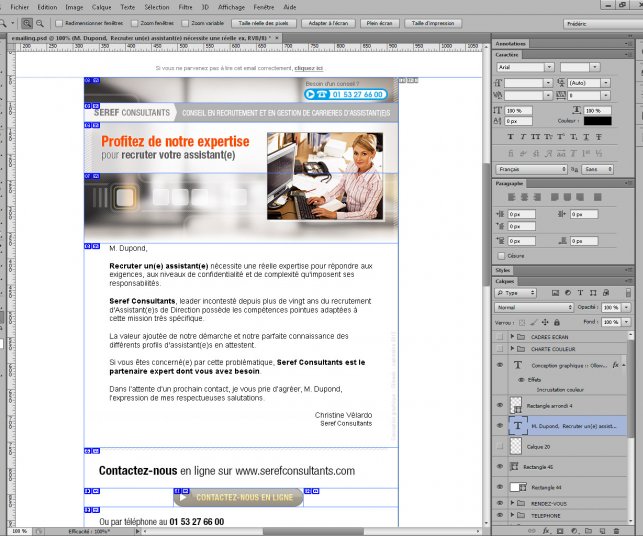Click Adapter à l'écran button
The image size is (643, 536).
click(328, 23)
